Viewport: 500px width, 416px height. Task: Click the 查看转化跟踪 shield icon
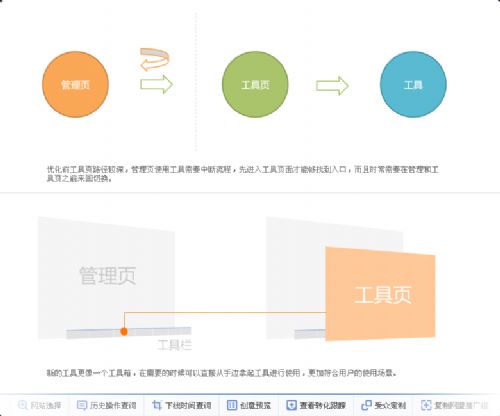point(291,405)
